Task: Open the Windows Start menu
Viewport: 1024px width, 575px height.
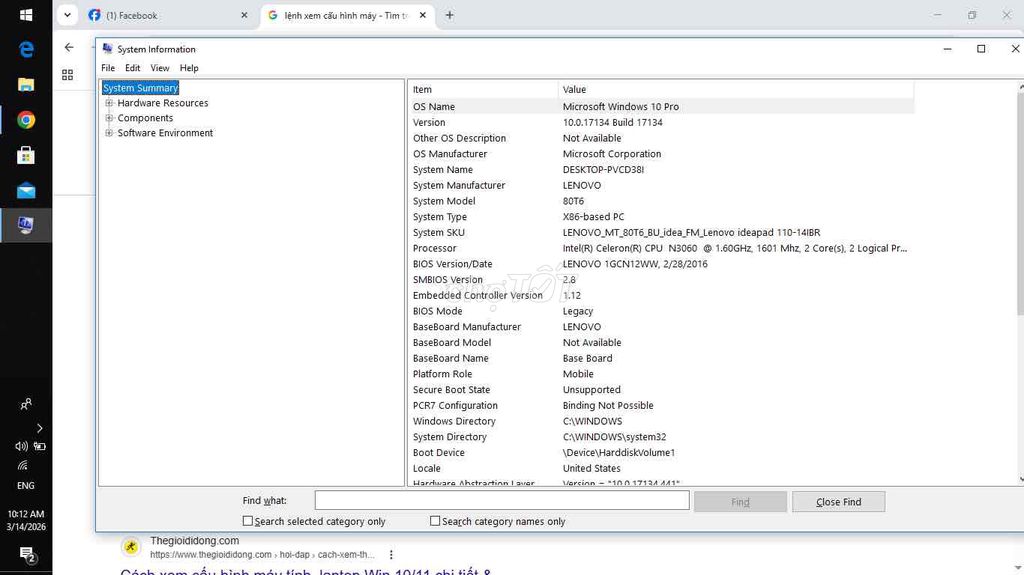Action: coord(26,14)
